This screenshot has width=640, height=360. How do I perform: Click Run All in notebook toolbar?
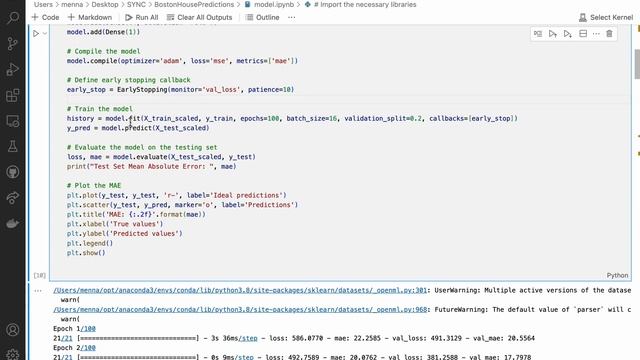141,17
